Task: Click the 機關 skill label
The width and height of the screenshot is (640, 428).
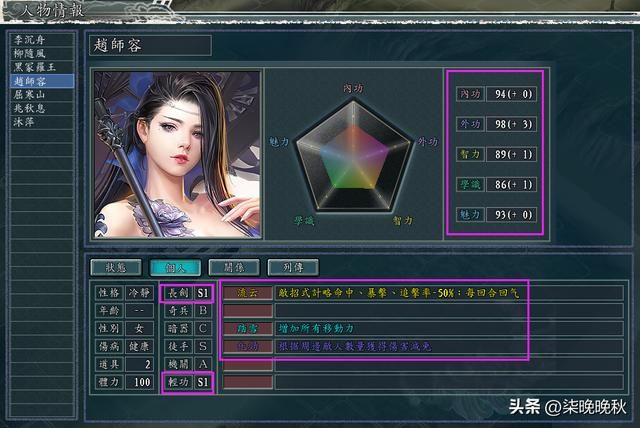Action: tap(178, 364)
